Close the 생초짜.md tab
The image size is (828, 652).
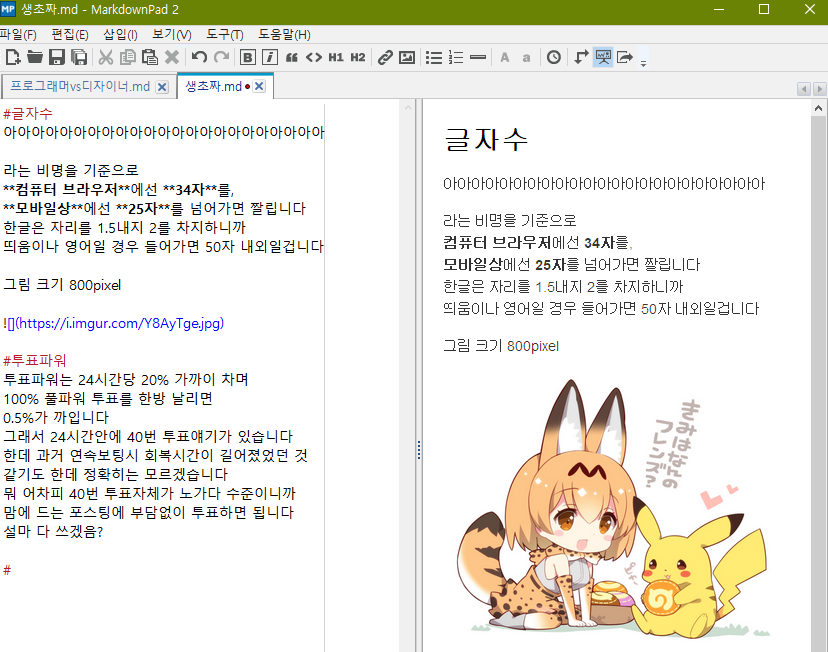click(x=259, y=87)
